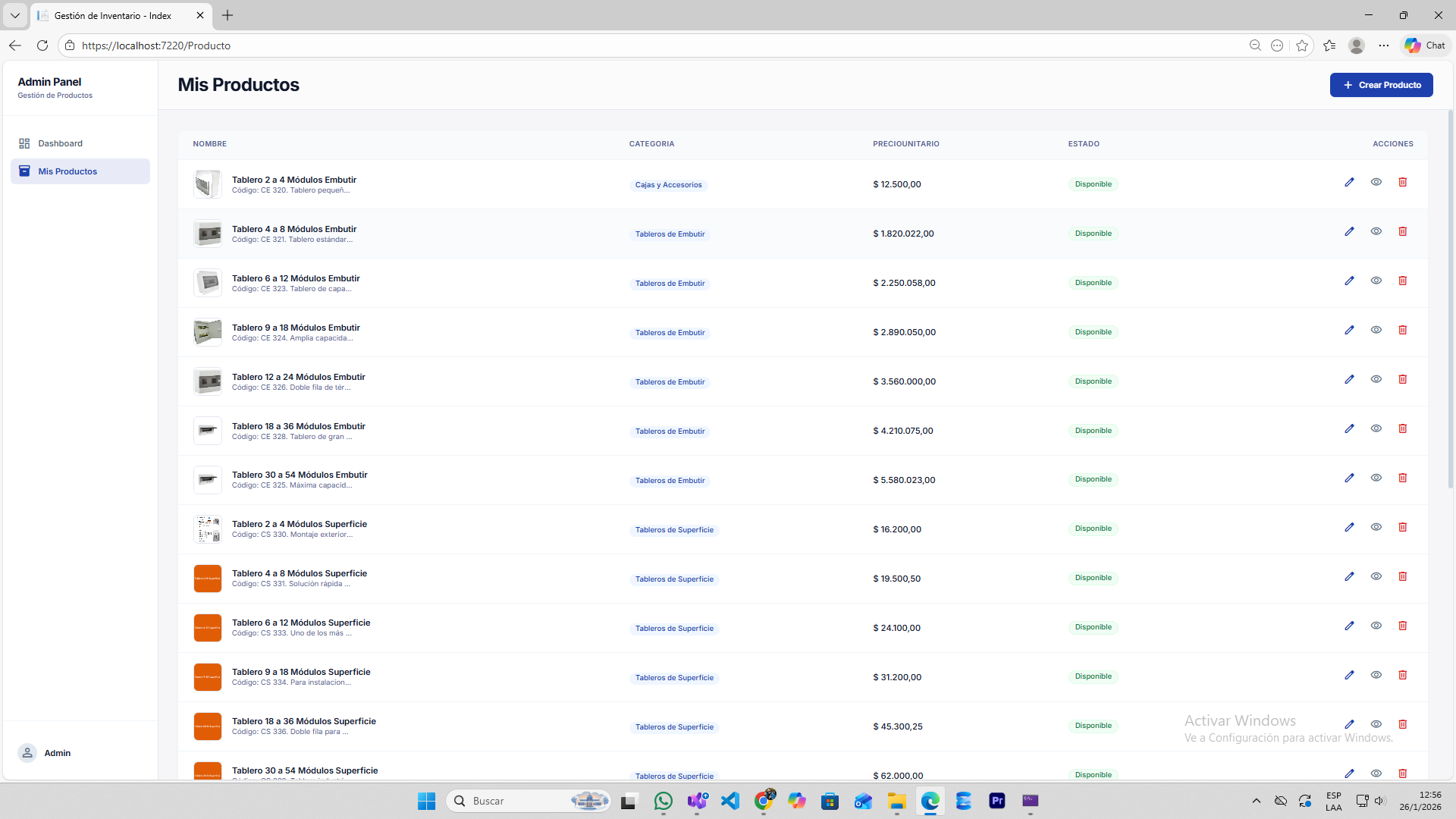The height and width of the screenshot is (819, 1456).
Task: Select the Gestión de Inventario browser tab
Action: tap(114, 15)
